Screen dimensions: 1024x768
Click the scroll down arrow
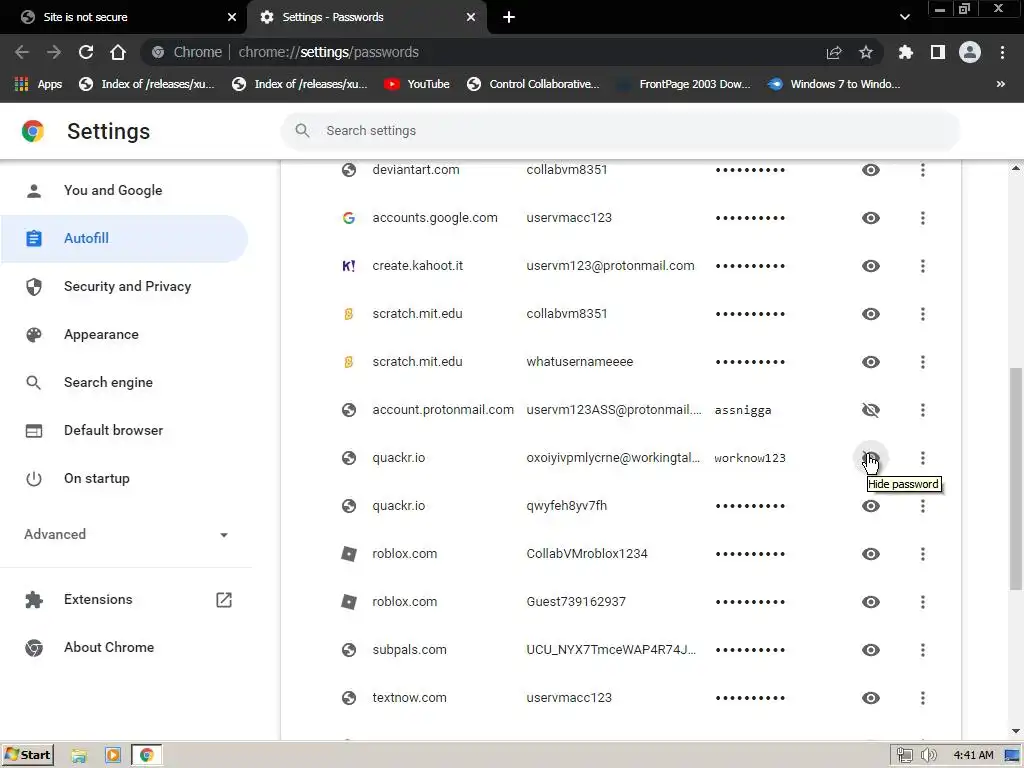coord(1016,732)
